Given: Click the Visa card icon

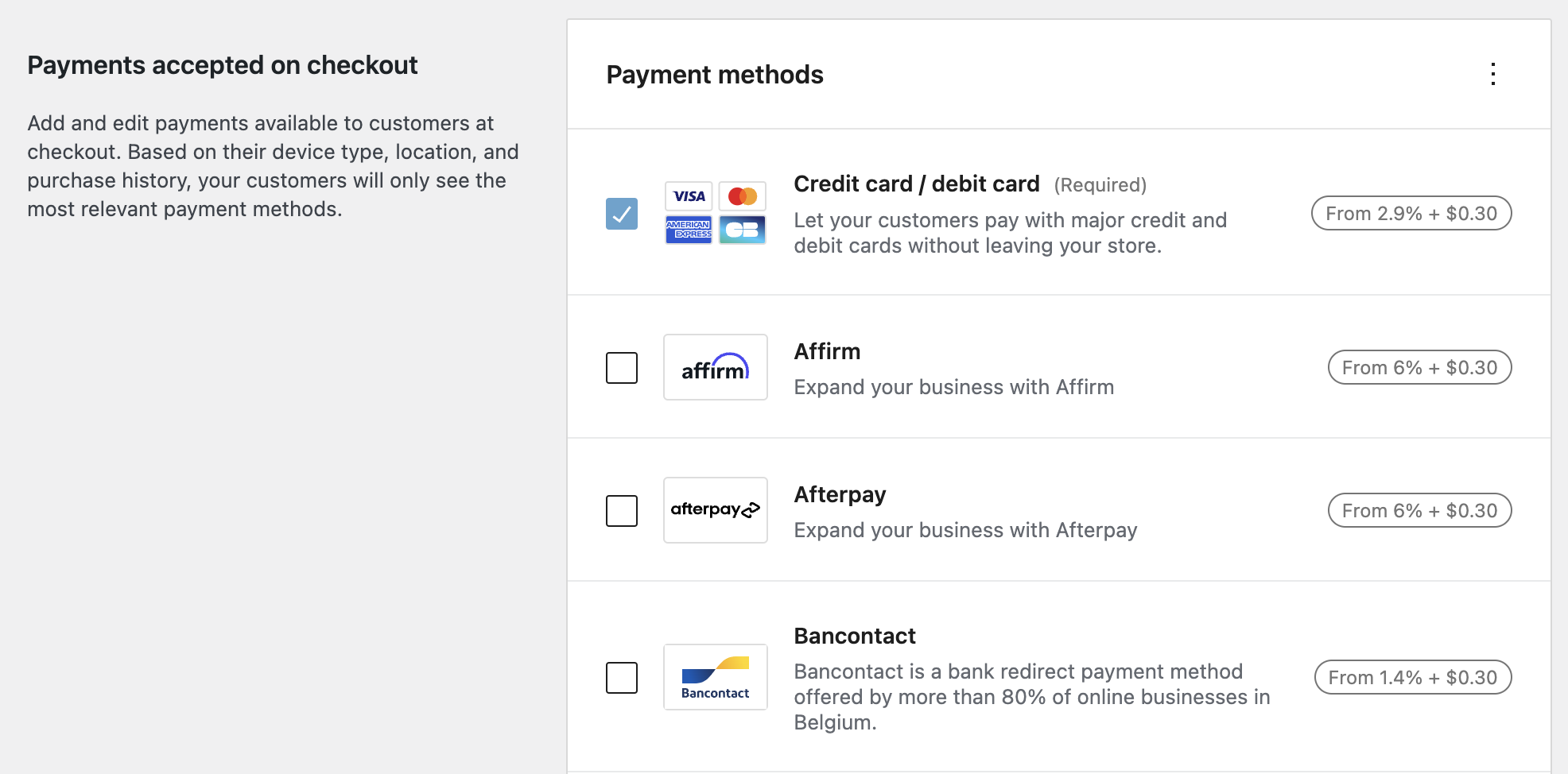Looking at the screenshot, I should tap(689, 196).
